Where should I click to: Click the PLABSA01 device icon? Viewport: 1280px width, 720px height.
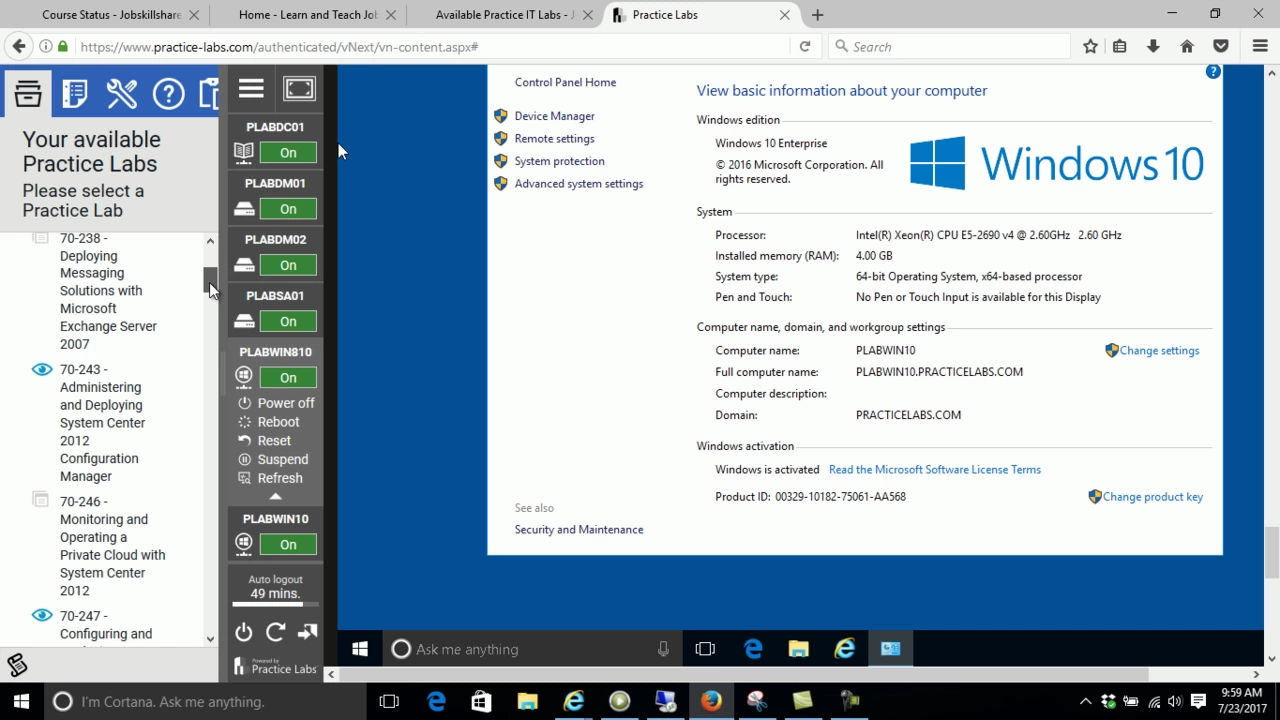[244, 321]
